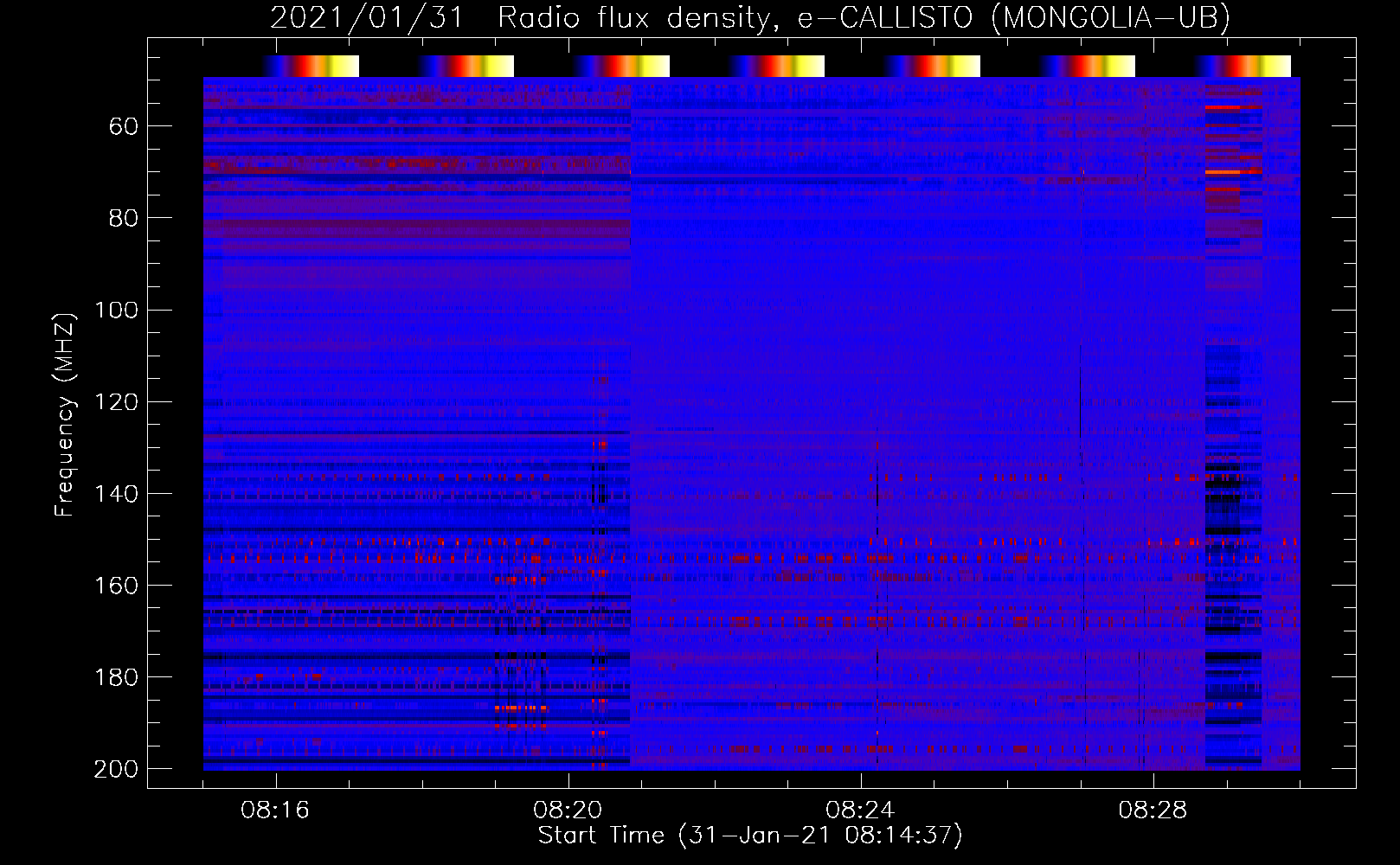1400x865 pixels.
Task: Click the 140 frequency tick label
Action: tap(116, 494)
